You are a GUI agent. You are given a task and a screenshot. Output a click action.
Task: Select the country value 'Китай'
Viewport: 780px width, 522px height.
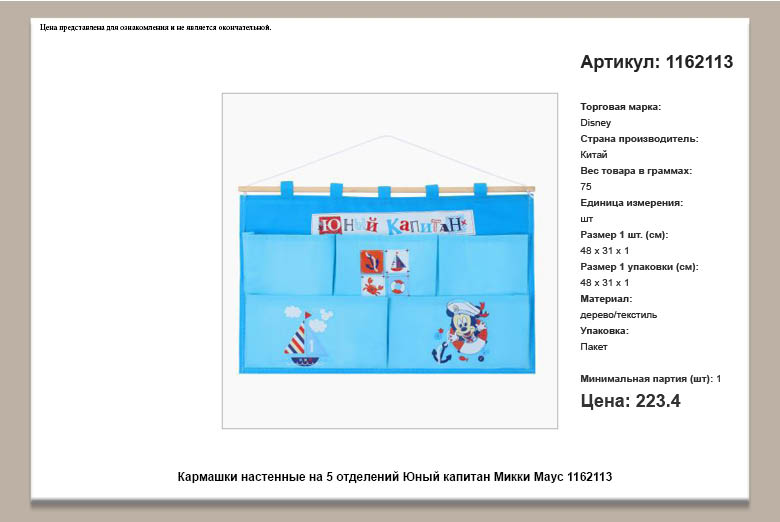(x=593, y=155)
